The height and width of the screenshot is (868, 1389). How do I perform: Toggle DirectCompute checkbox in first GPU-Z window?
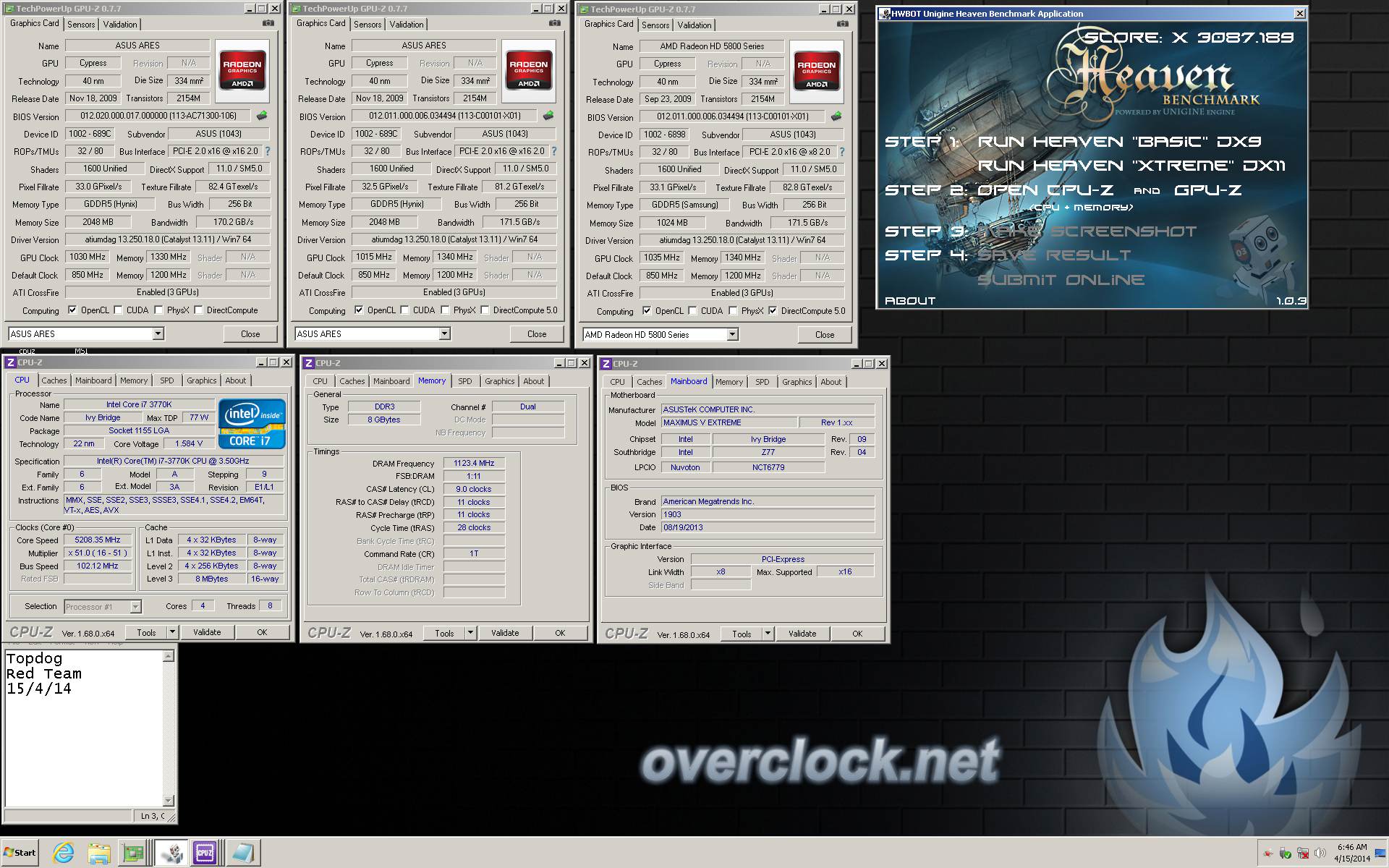point(199,310)
